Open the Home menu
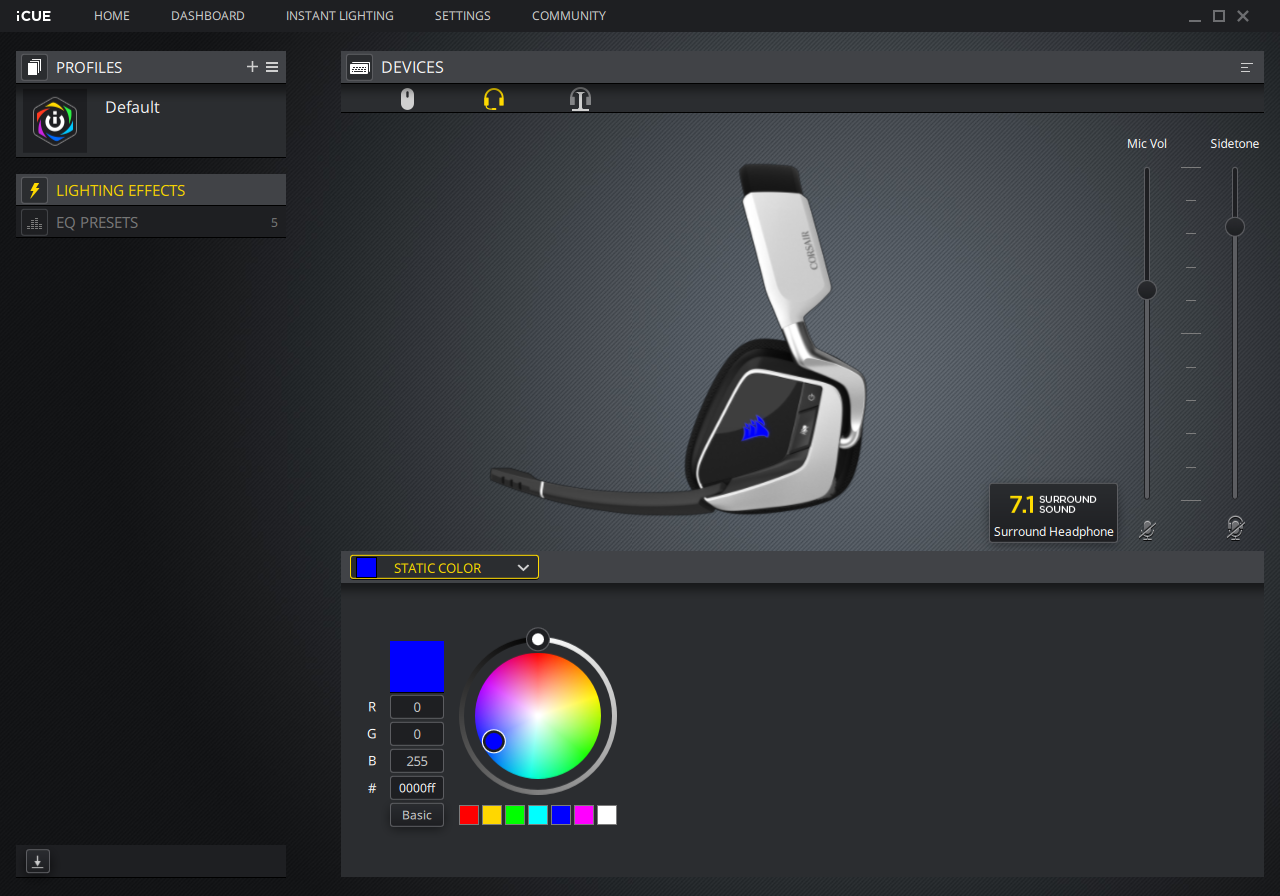The height and width of the screenshot is (896, 1280). (112, 16)
